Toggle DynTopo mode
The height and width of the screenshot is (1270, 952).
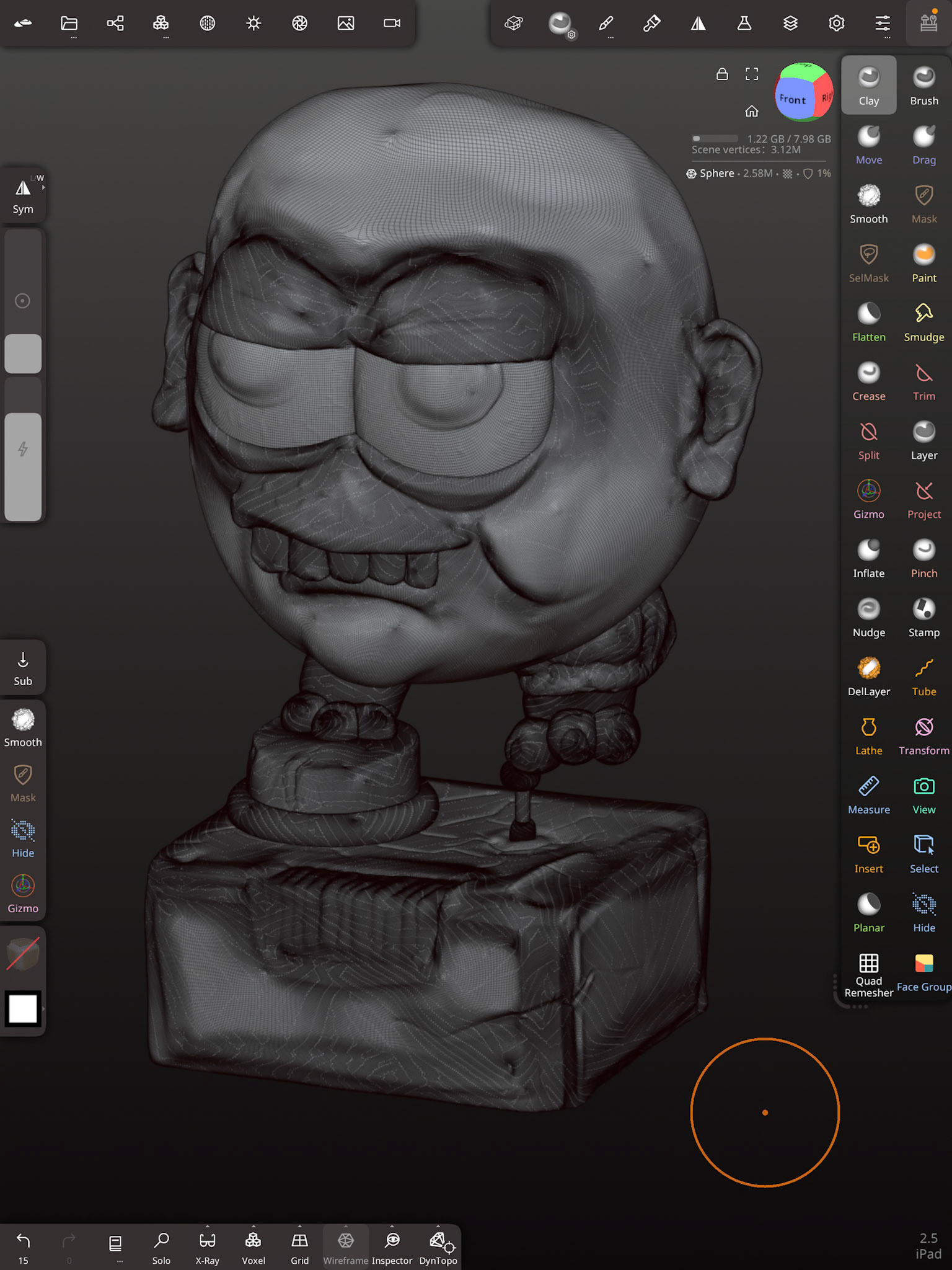[438, 1248]
